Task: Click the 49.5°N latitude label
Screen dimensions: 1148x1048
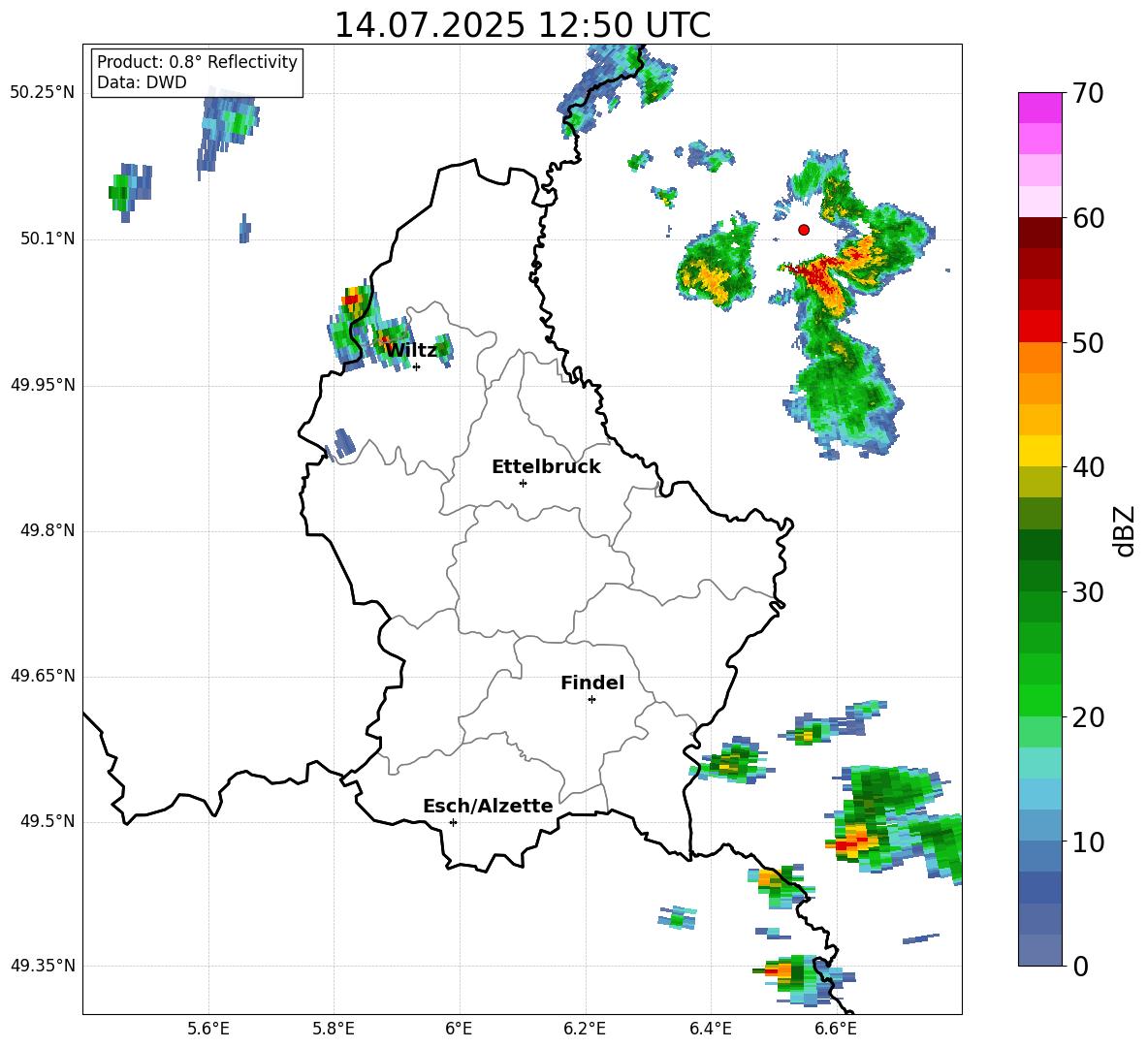Action: pyautogui.click(x=48, y=822)
